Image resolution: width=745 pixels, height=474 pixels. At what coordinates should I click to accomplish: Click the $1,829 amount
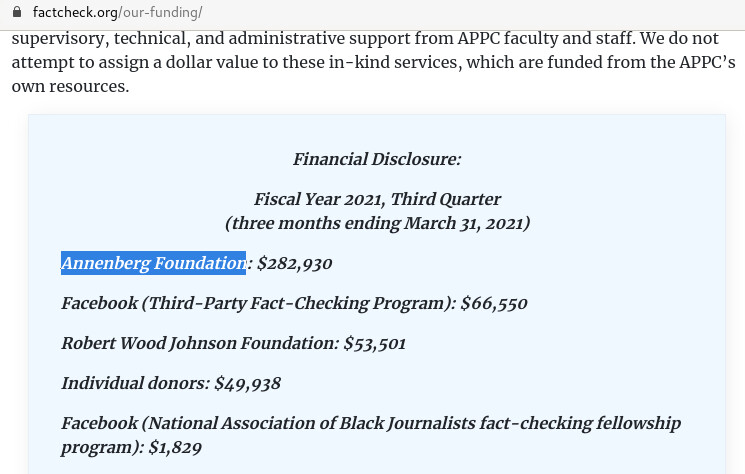coord(175,447)
